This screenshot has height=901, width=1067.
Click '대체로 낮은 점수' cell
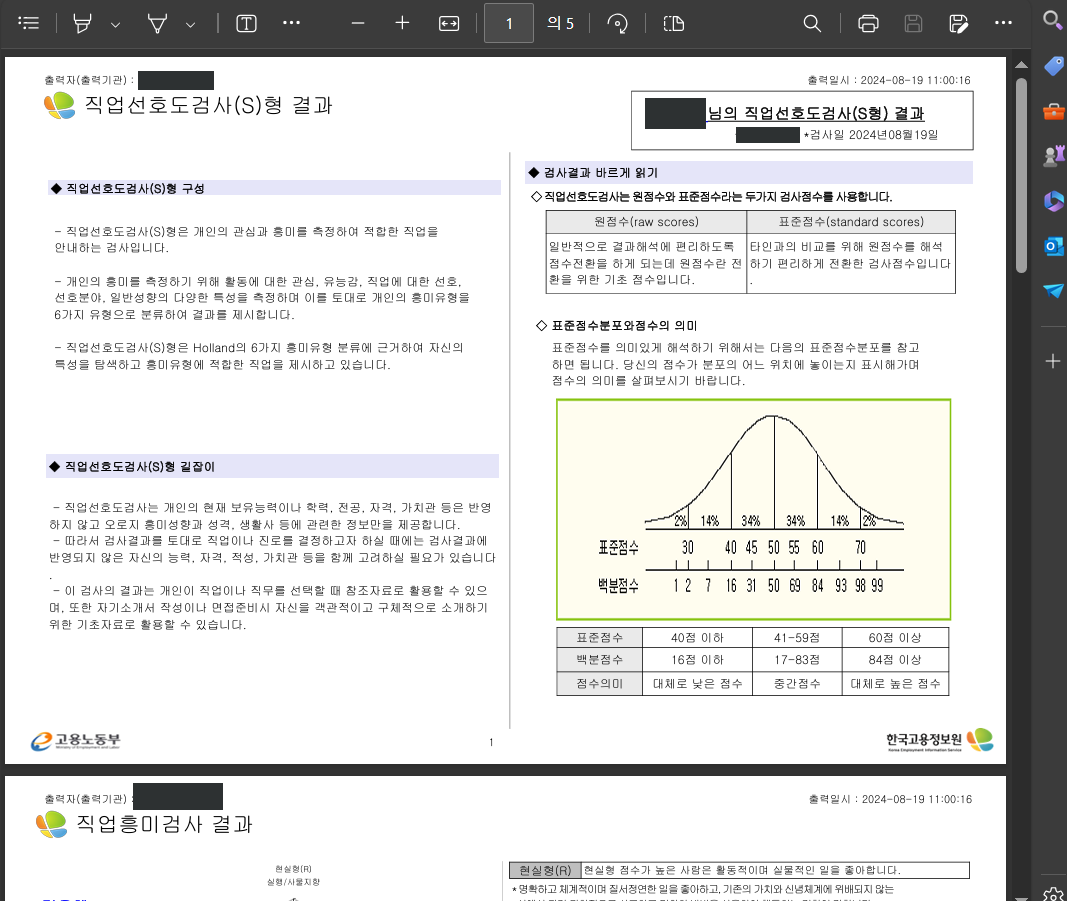tap(697, 683)
